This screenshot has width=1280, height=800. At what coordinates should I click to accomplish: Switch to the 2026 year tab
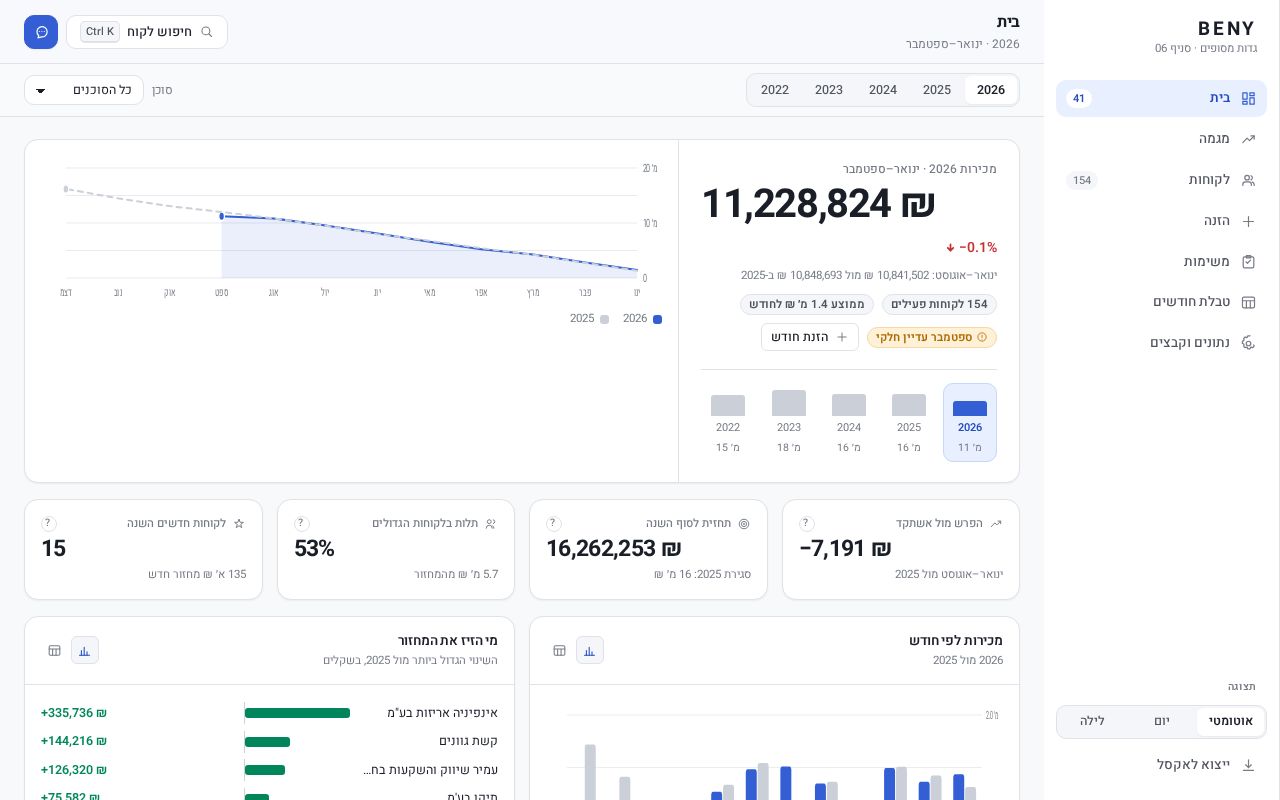coord(991,90)
